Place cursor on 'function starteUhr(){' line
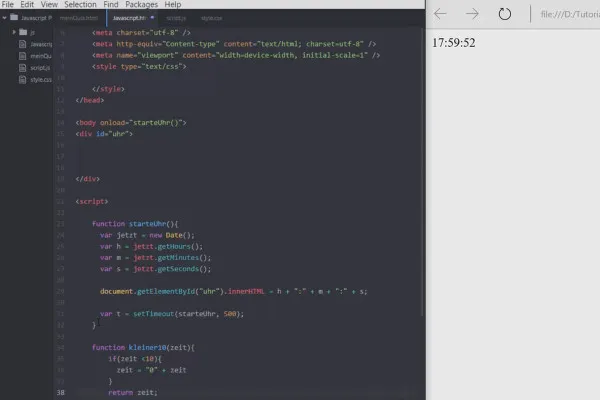This screenshot has width=600, height=400. (135, 224)
